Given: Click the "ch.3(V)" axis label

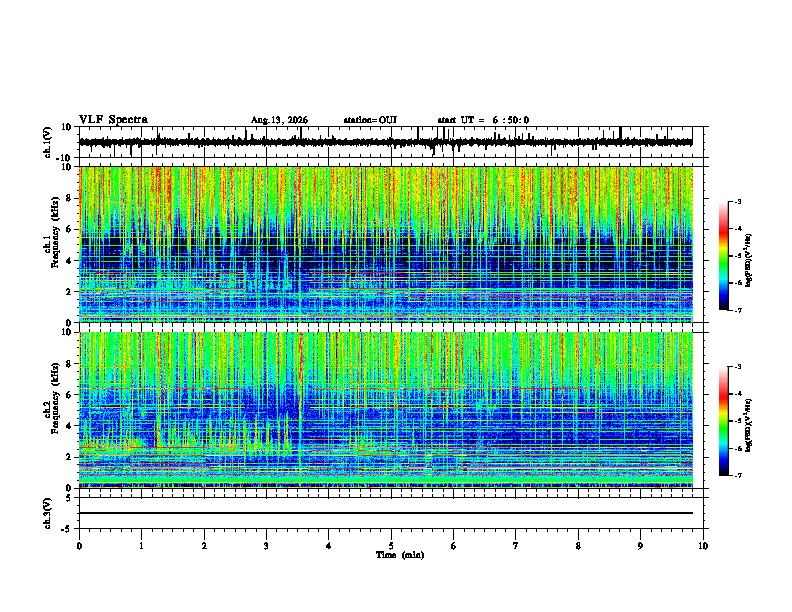Looking at the screenshot, I should click(x=48, y=514).
